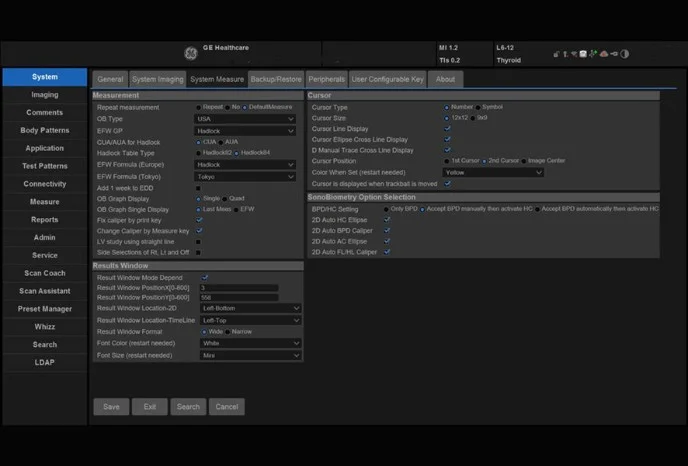
Task: Open Color When Set cursor color dropdown
Action: (493, 172)
